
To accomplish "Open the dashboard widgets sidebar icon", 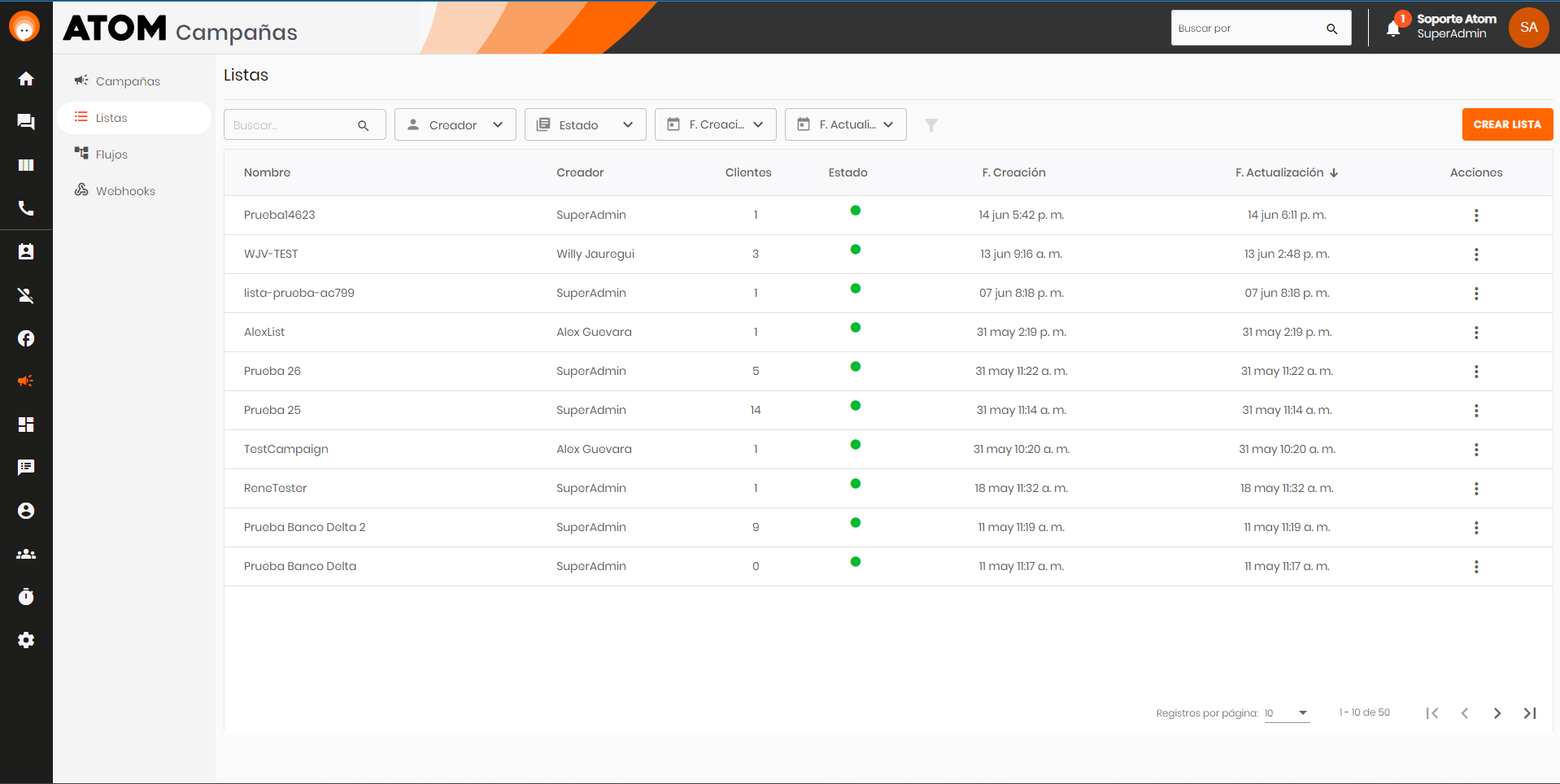I will pos(26,425).
